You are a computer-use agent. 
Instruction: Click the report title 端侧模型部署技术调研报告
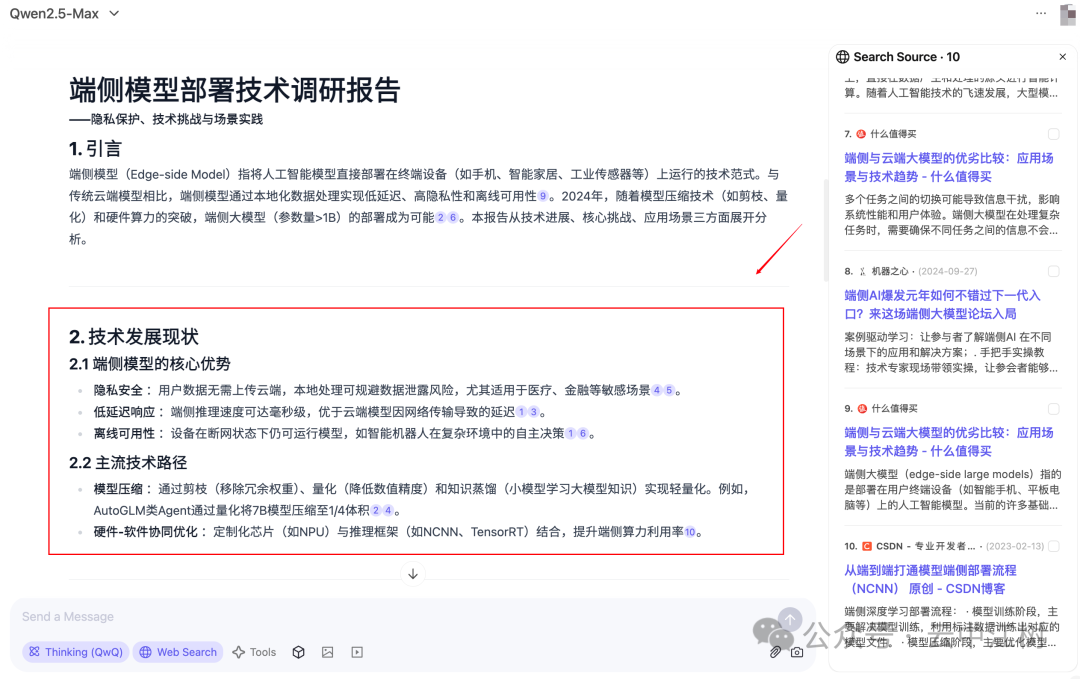(x=235, y=90)
